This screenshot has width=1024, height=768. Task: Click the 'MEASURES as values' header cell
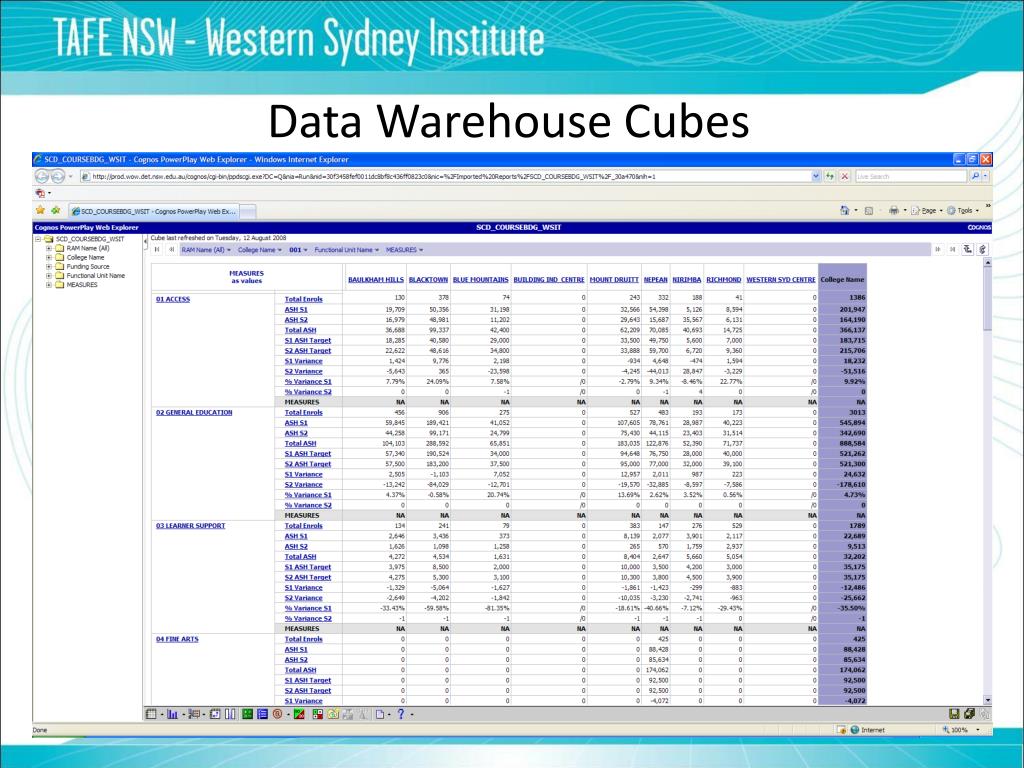pyautogui.click(x=246, y=277)
